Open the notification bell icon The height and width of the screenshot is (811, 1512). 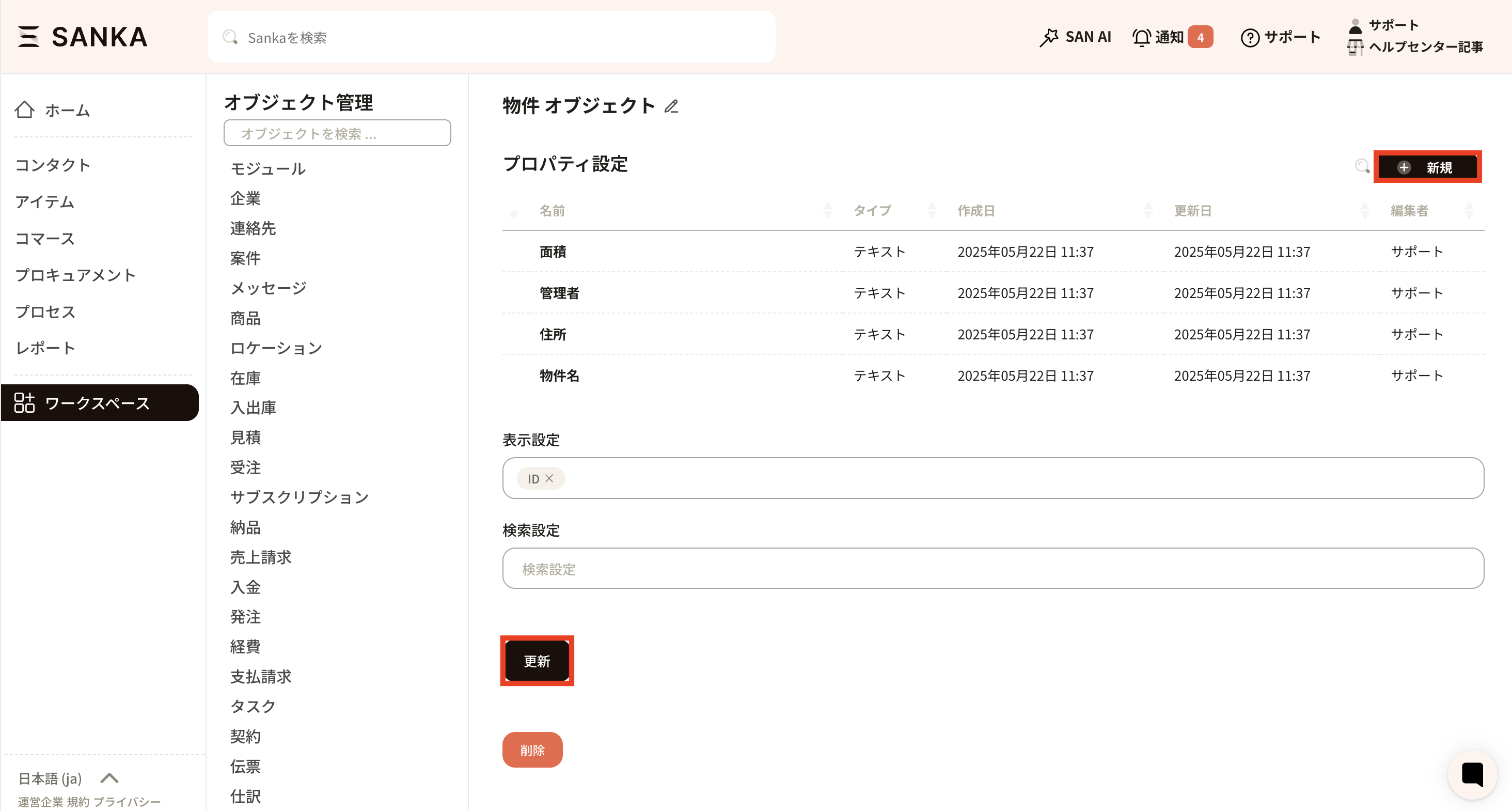[1141, 37]
